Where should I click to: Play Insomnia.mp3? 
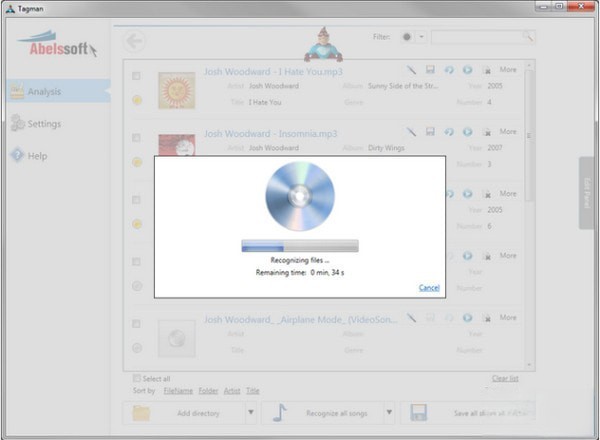[x=467, y=132]
